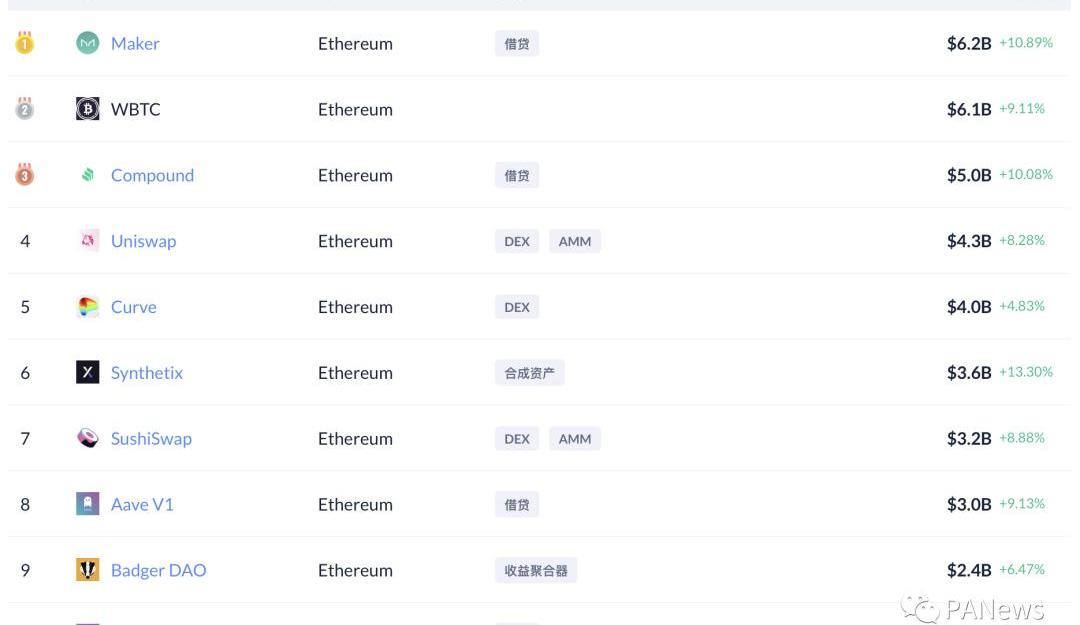Open the Badger DAO project link
Screen dimensions: 1080x625
[x=158, y=571]
